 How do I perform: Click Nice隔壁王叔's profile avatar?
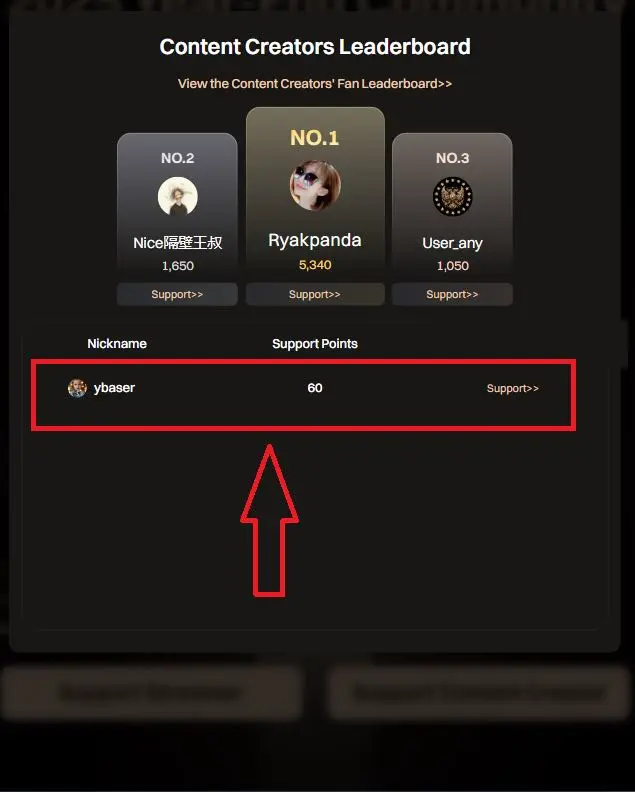point(177,196)
